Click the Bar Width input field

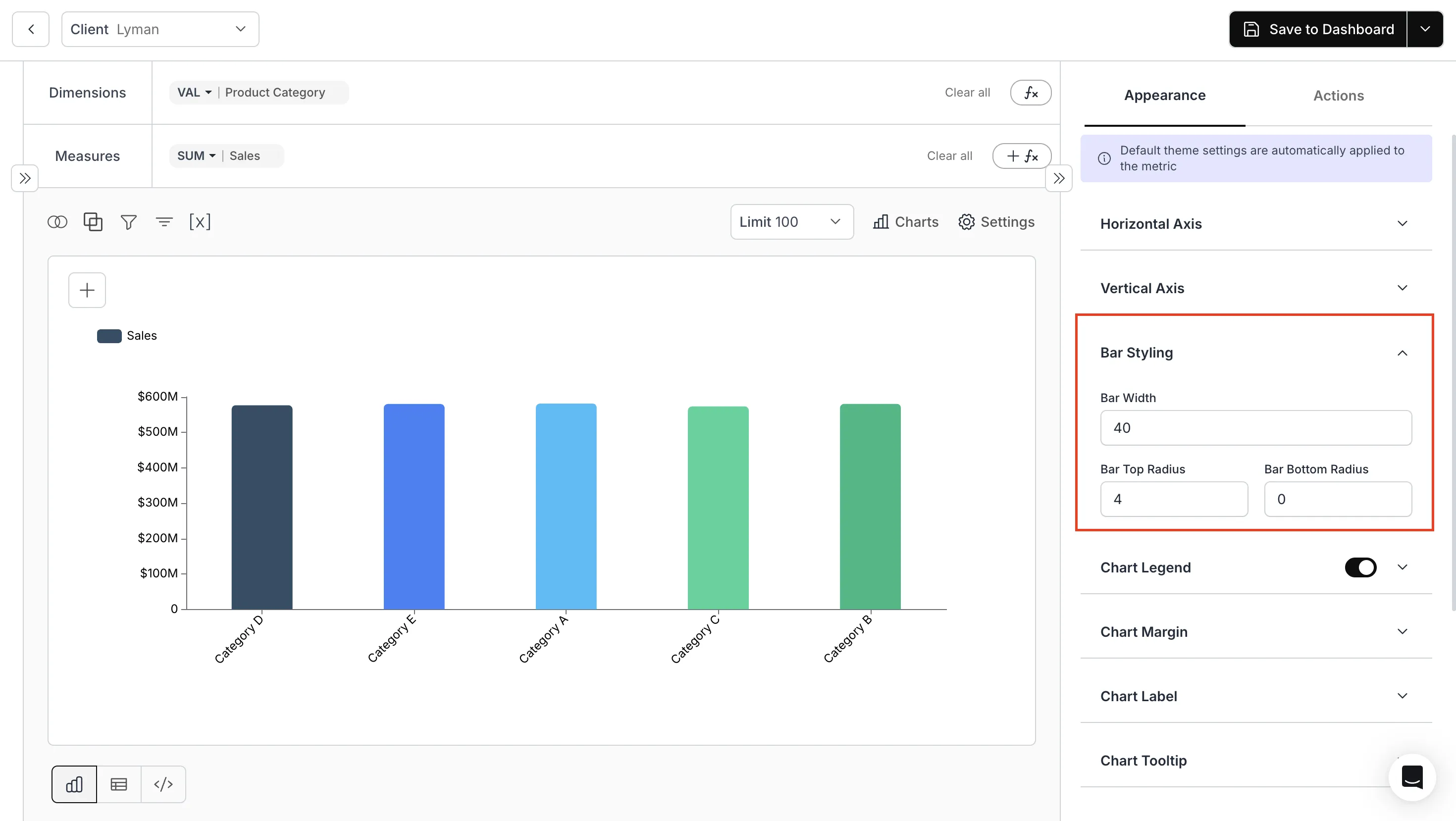tap(1255, 428)
